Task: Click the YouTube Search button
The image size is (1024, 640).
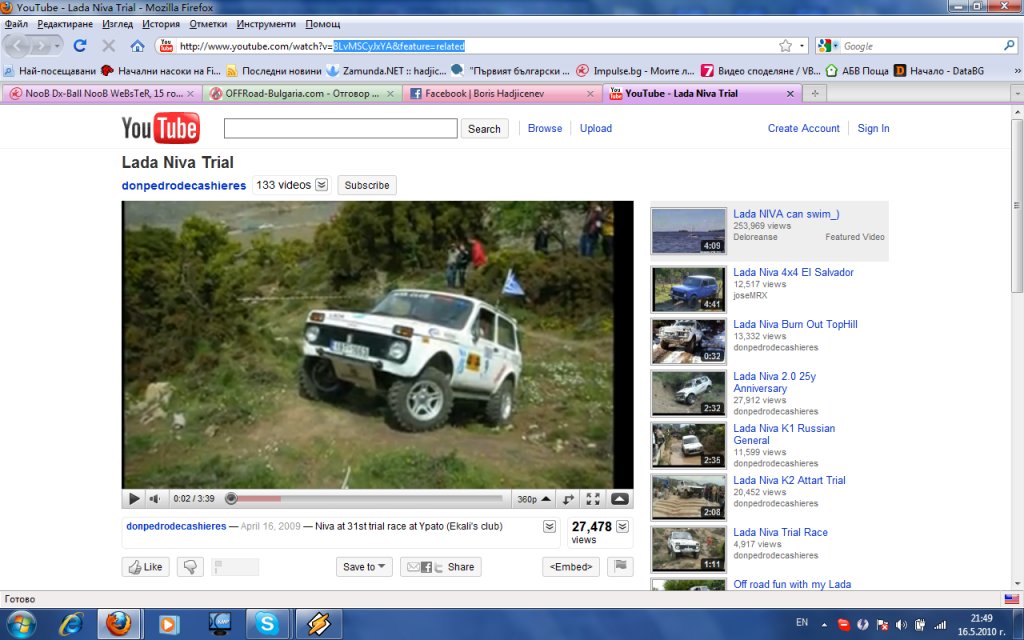Action: tap(484, 129)
